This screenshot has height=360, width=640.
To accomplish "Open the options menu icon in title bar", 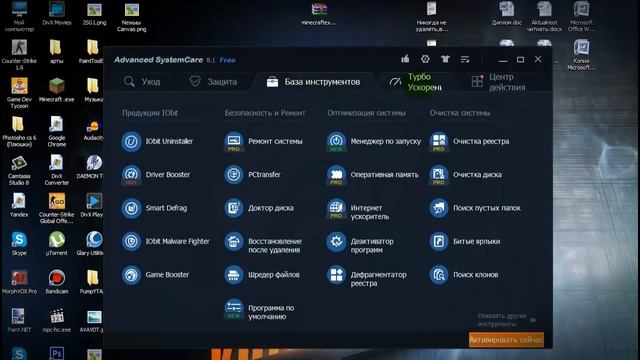I will point(465,60).
